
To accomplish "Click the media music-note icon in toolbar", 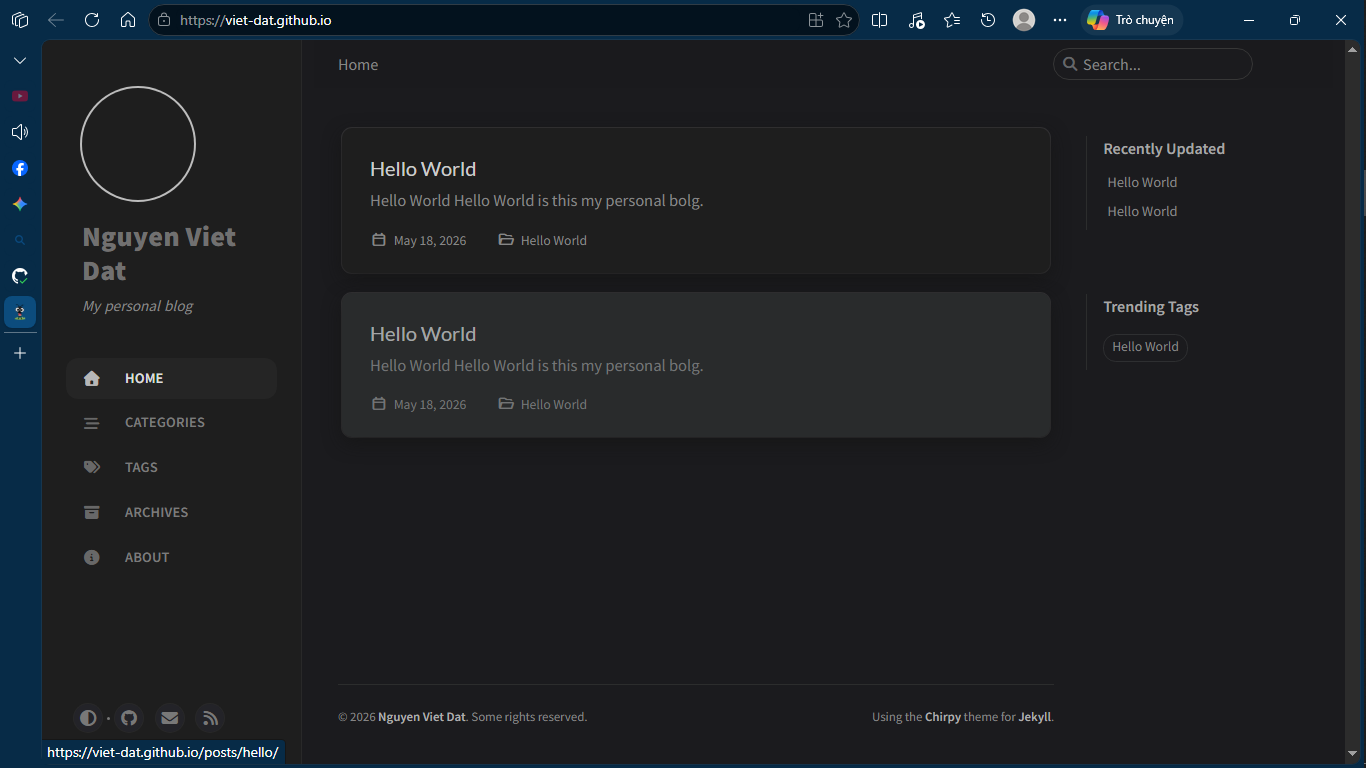I will 916,20.
